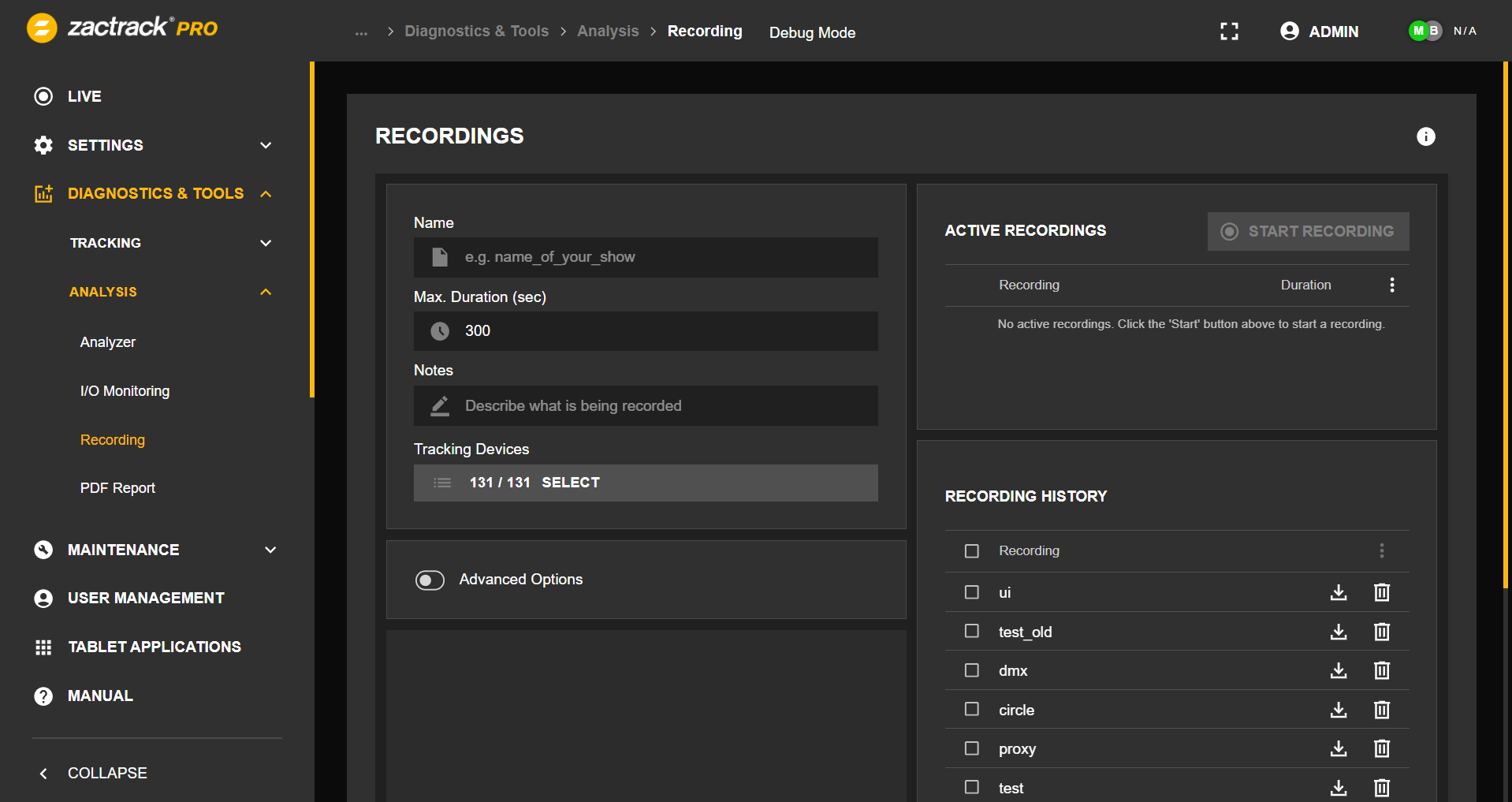Click the M B status indicator
The height and width of the screenshot is (802, 1512).
(1425, 31)
